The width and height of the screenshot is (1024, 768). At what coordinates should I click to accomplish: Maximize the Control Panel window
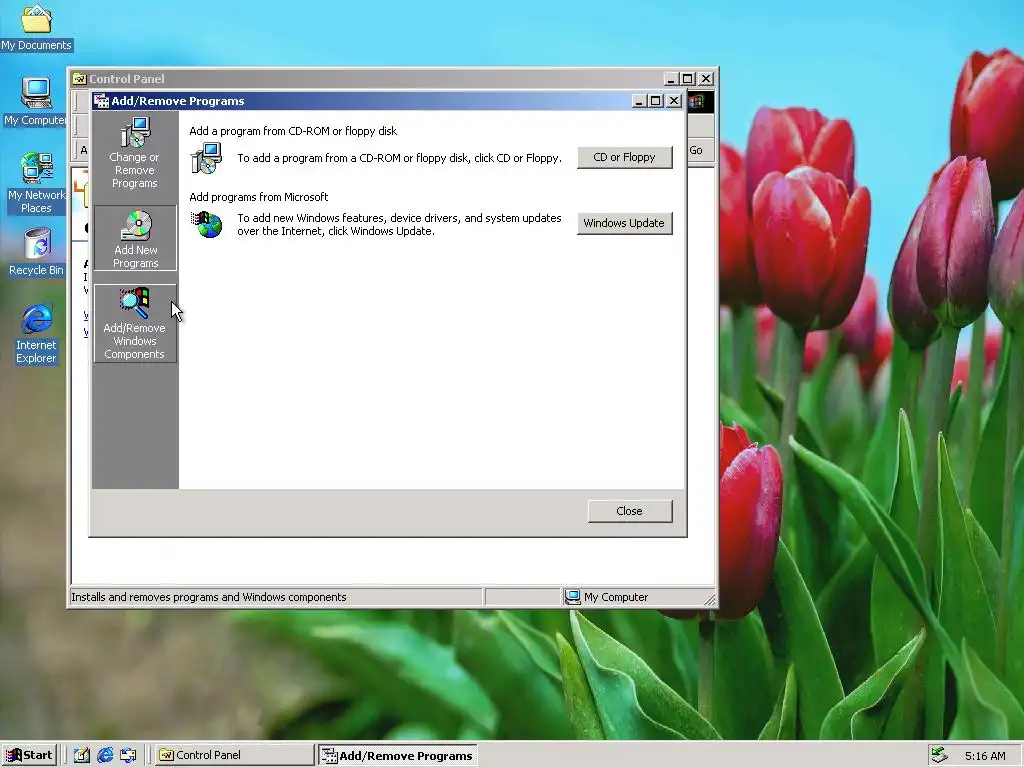click(x=687, y=79)
